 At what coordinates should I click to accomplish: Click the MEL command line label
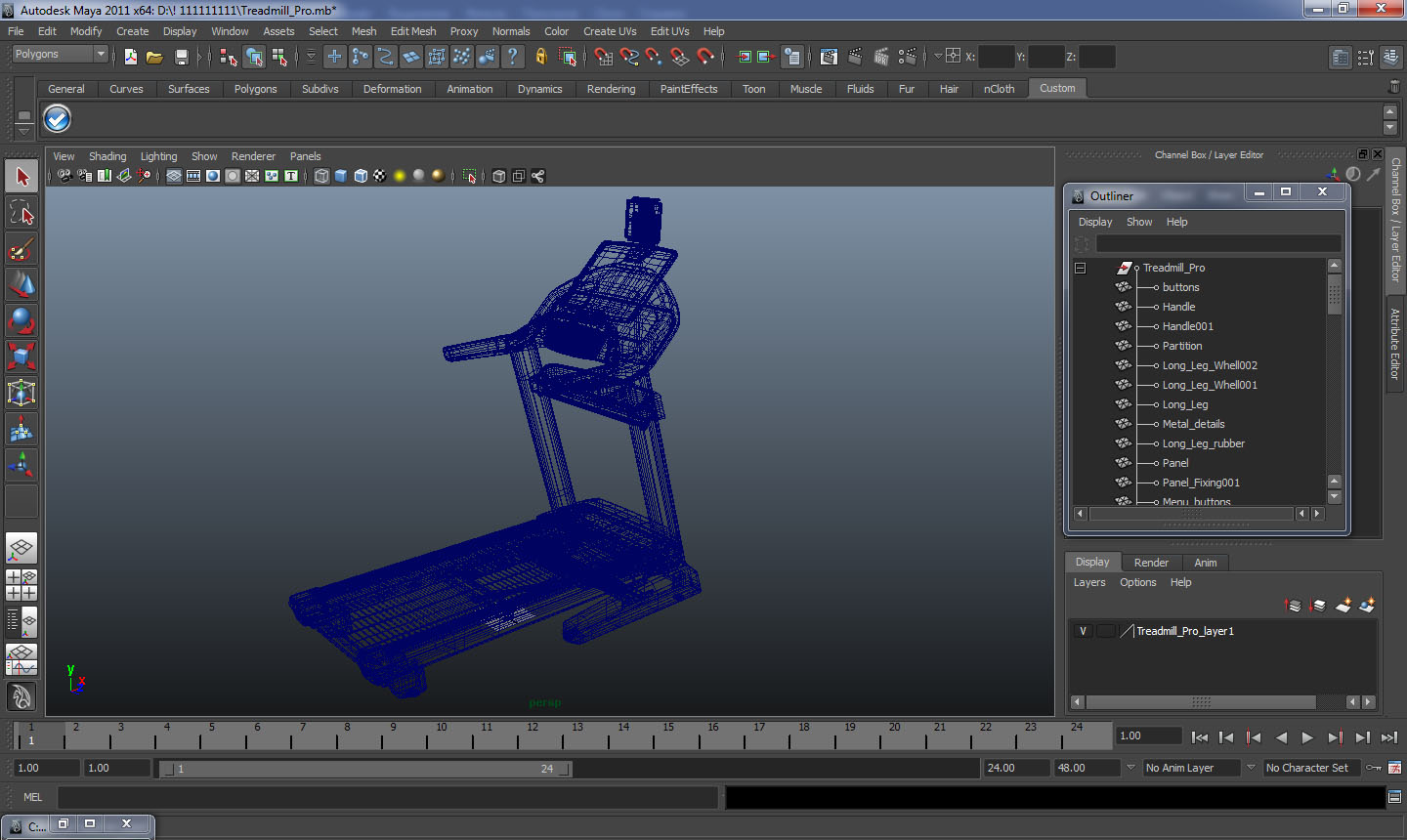(32, 797)
